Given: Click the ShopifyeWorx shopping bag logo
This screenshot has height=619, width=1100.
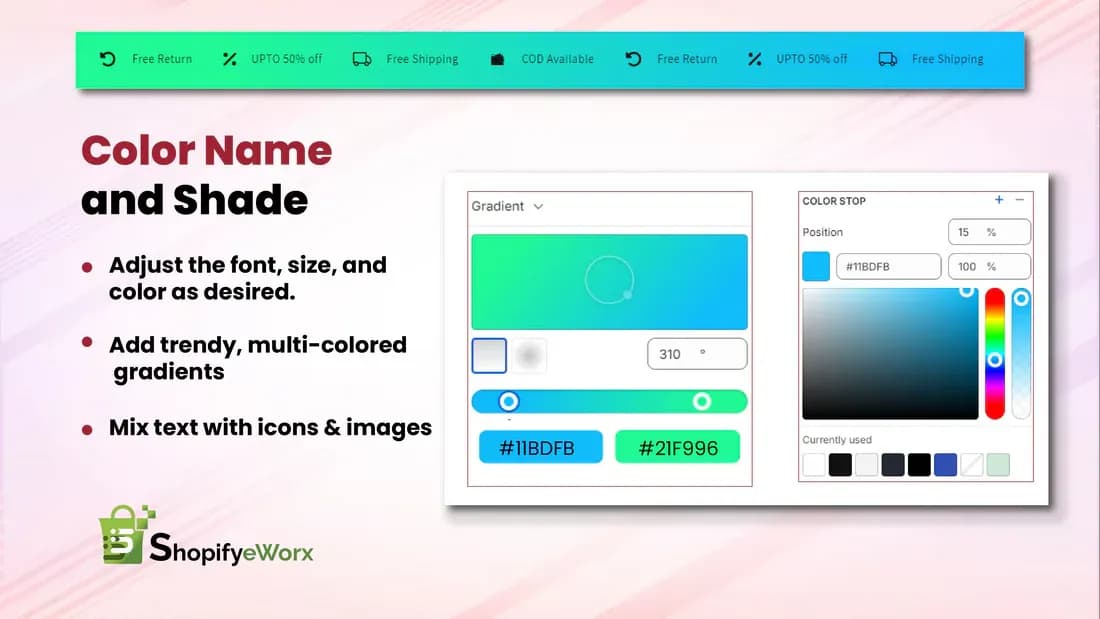Looking at the screenshot, I should 126,535.
